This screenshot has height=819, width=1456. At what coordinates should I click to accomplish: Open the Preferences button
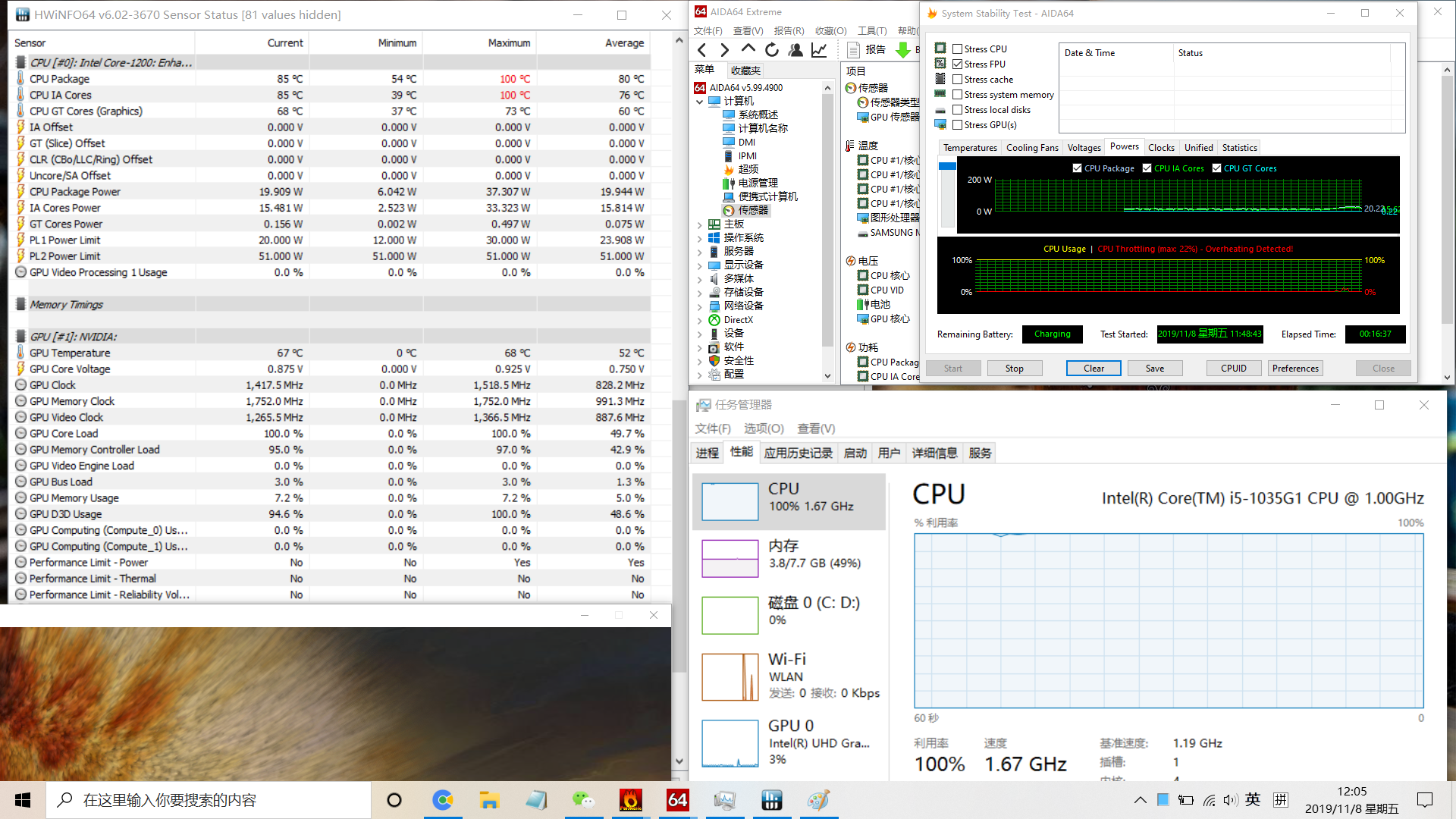[x=1295, y=369]
